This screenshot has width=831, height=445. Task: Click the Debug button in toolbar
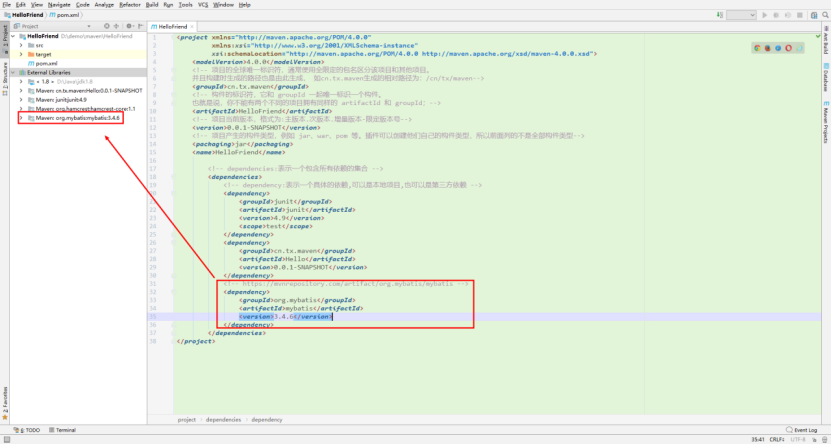(x=775, y=15)
